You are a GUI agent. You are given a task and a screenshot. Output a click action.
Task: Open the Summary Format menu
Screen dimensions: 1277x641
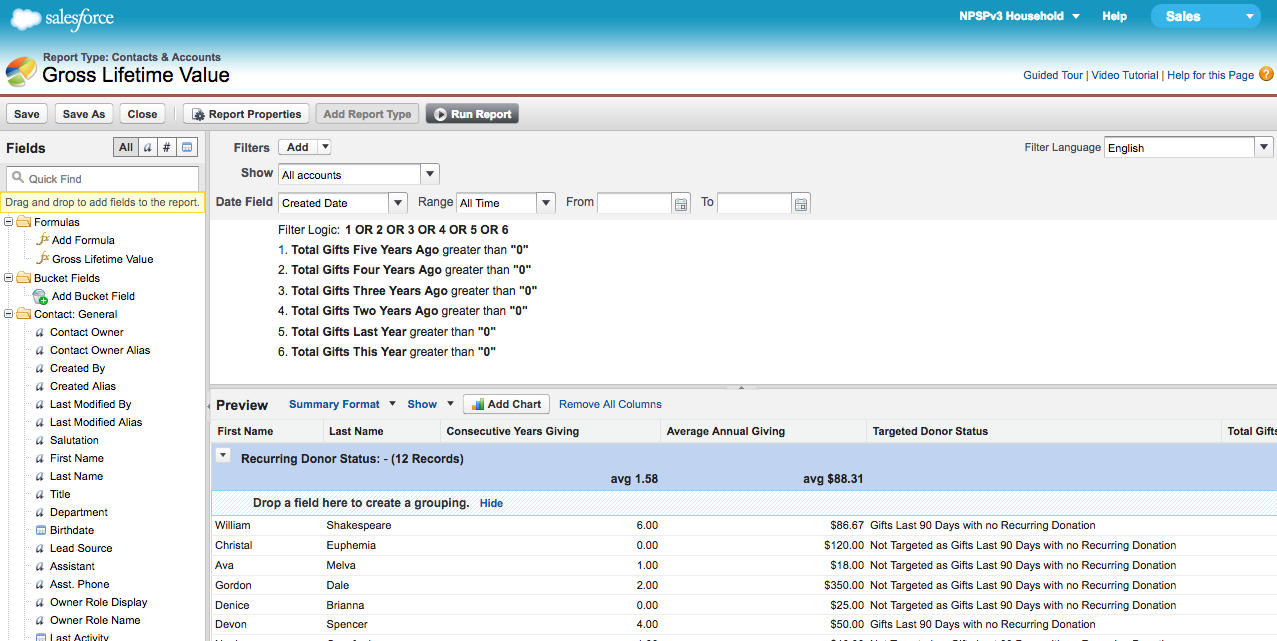point(343,404)
